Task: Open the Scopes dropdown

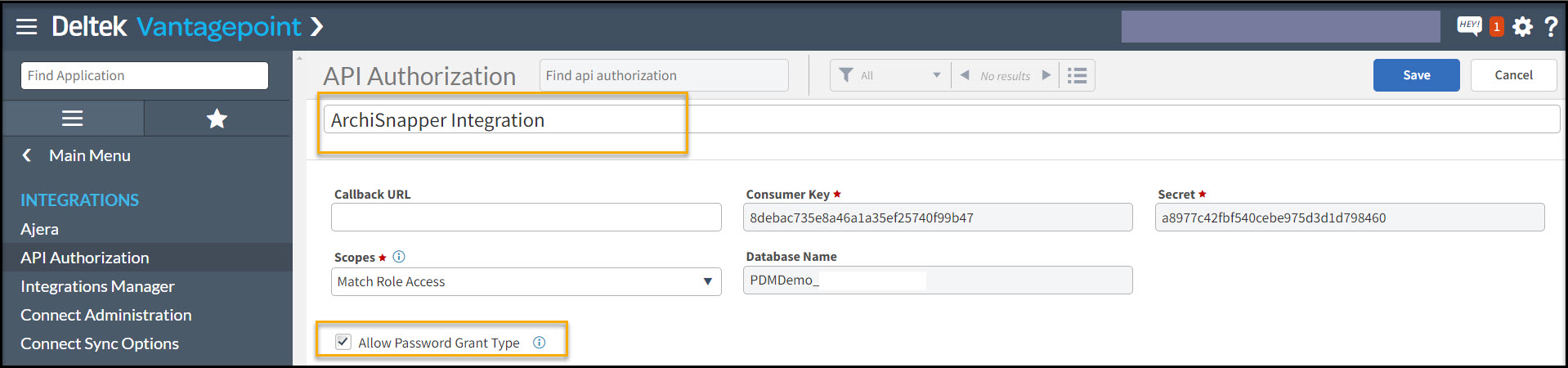Action: [x=526, y=281]
